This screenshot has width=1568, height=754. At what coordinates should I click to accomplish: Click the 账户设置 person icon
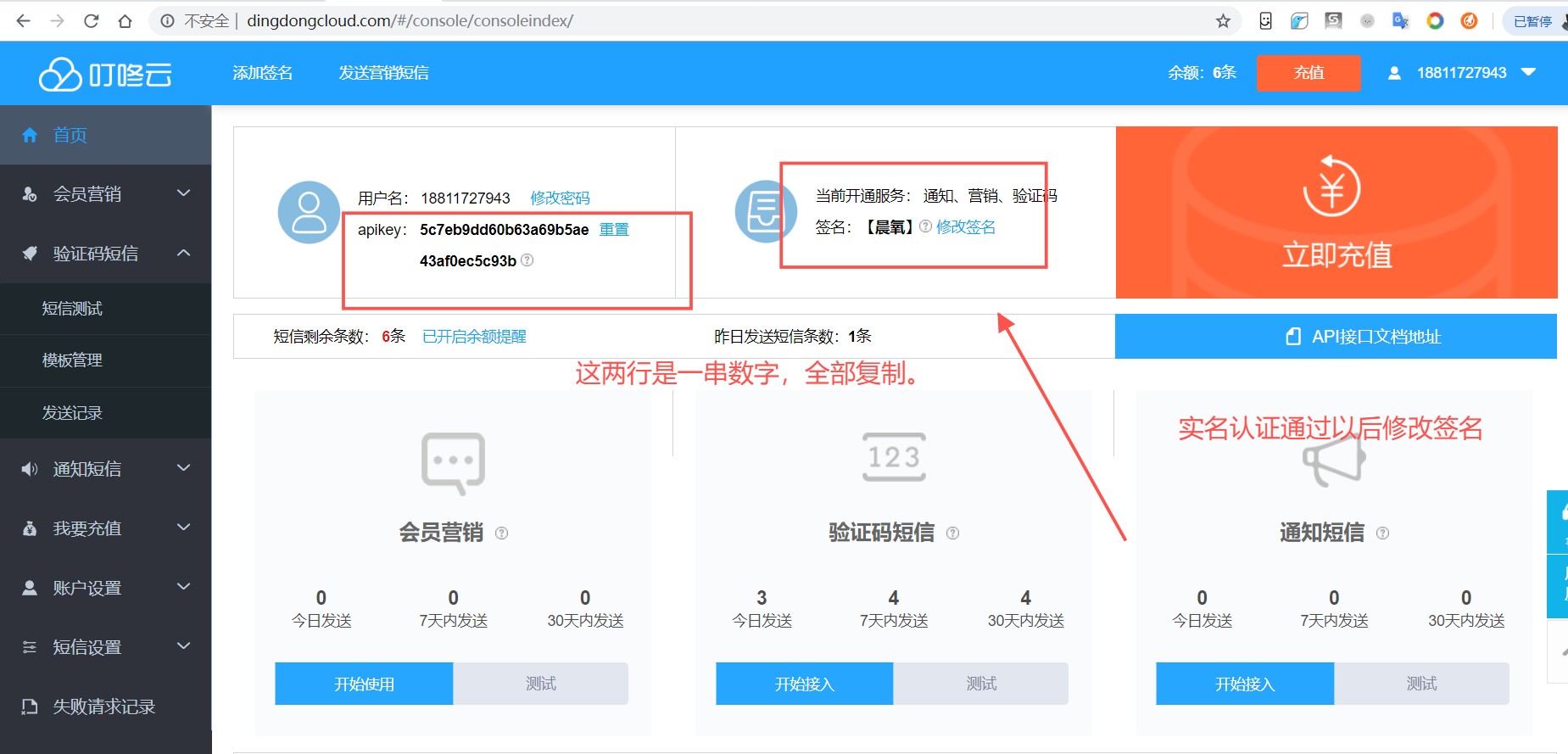(30, 588)
